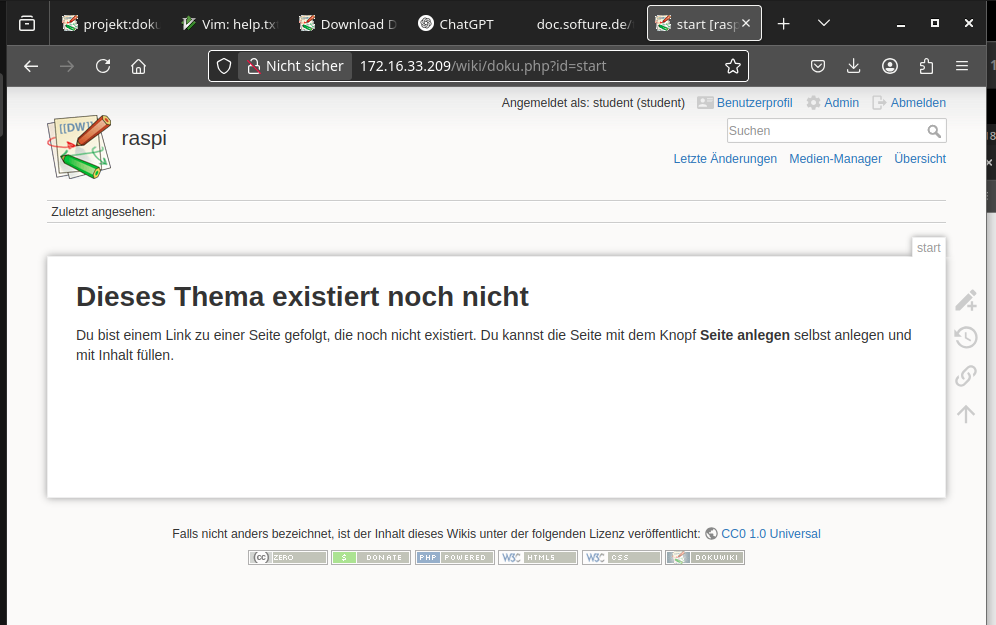Click the Suchen search field
996x625 pixels.
(823, 131)
